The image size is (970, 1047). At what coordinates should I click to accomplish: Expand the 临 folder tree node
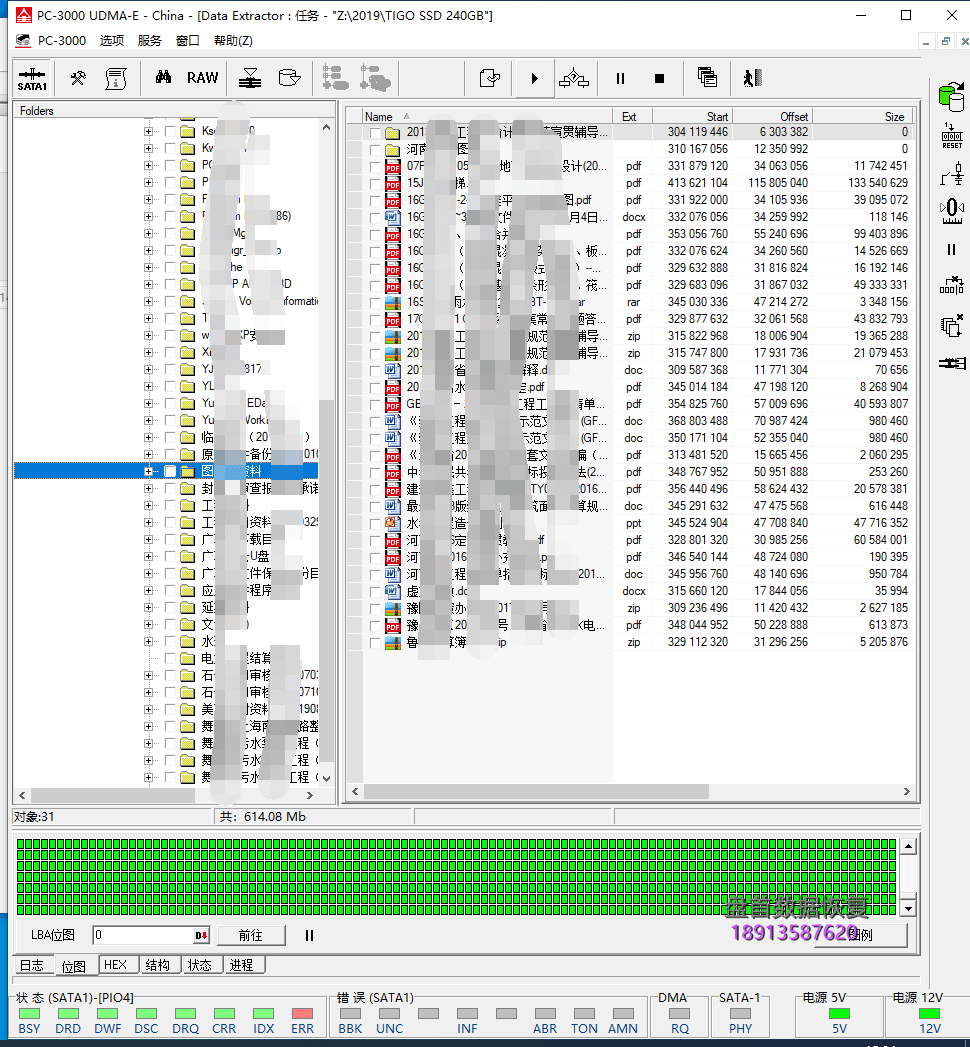[x=148, y=437]
